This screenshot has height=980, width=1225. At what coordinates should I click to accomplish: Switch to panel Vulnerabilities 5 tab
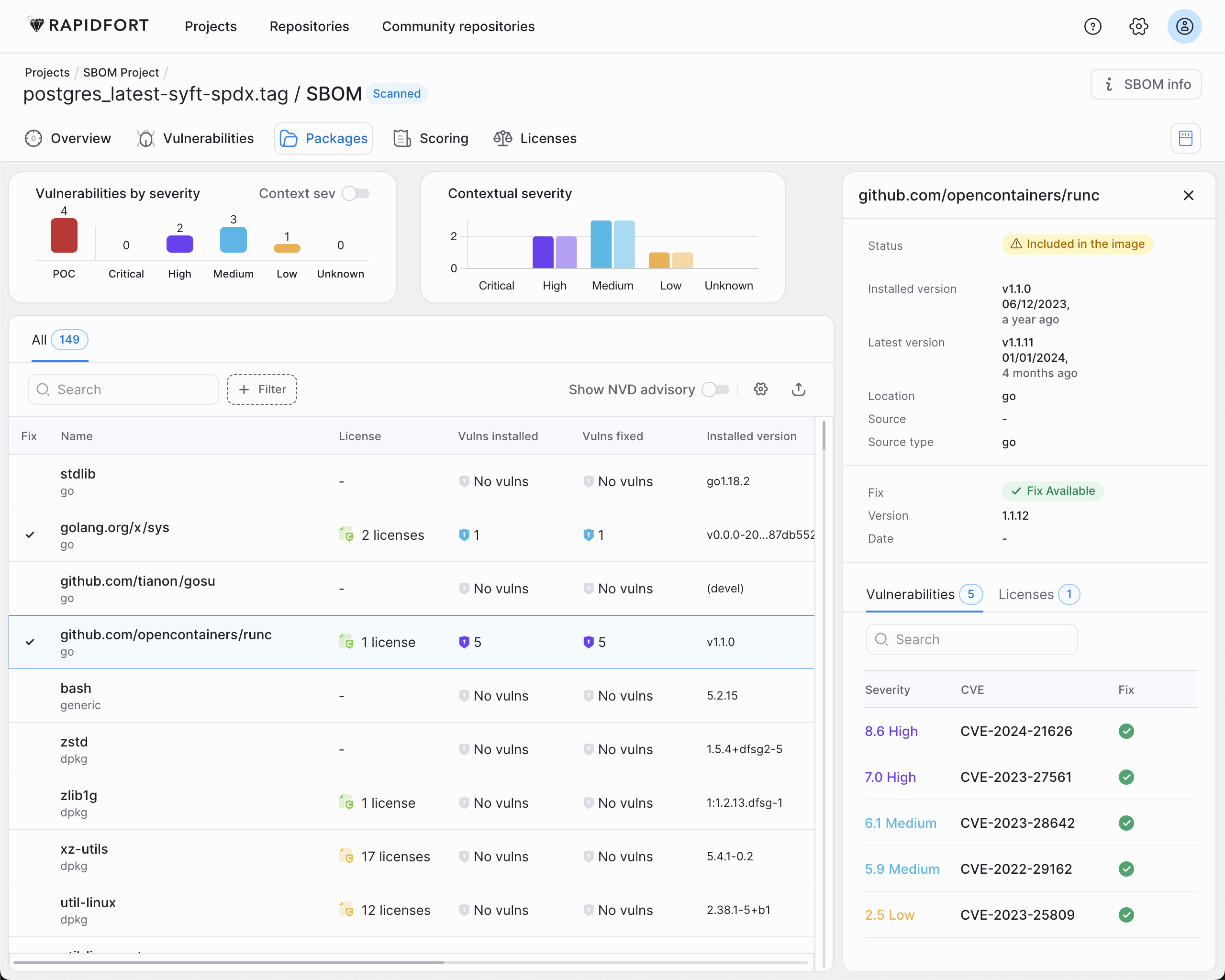[924, 594]
